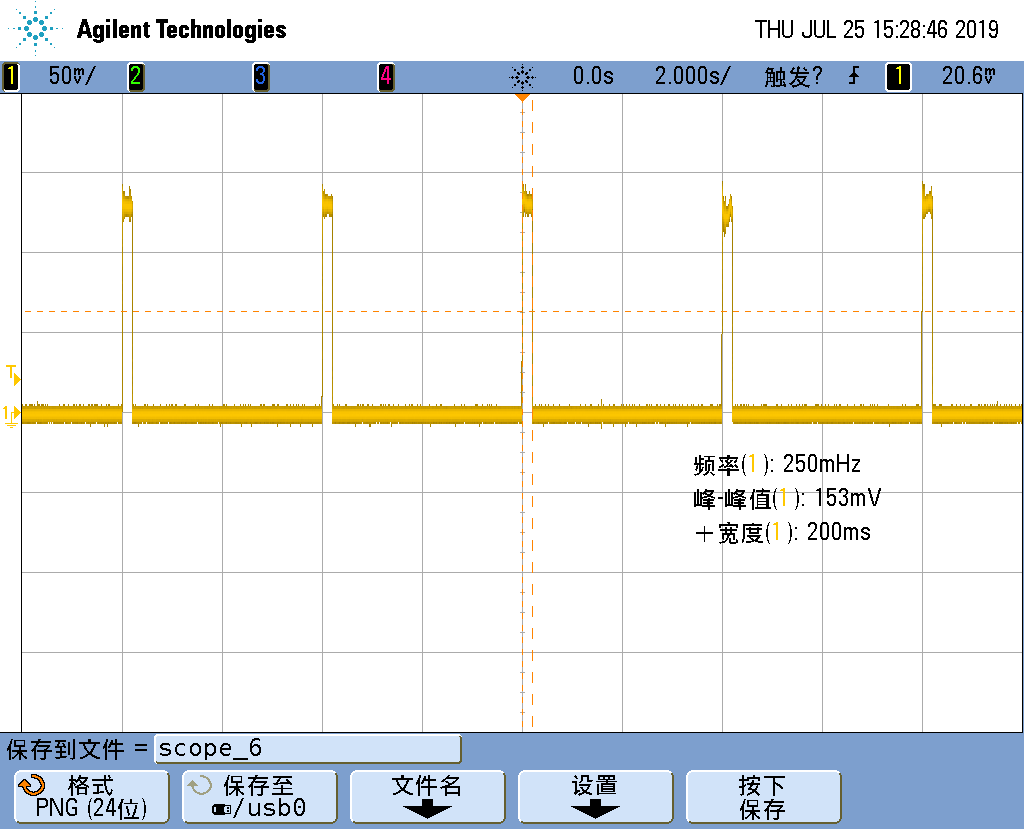Click the rising edge trigger slope icon
This screenshot has height=829, width=1024.
coord(853,76)
